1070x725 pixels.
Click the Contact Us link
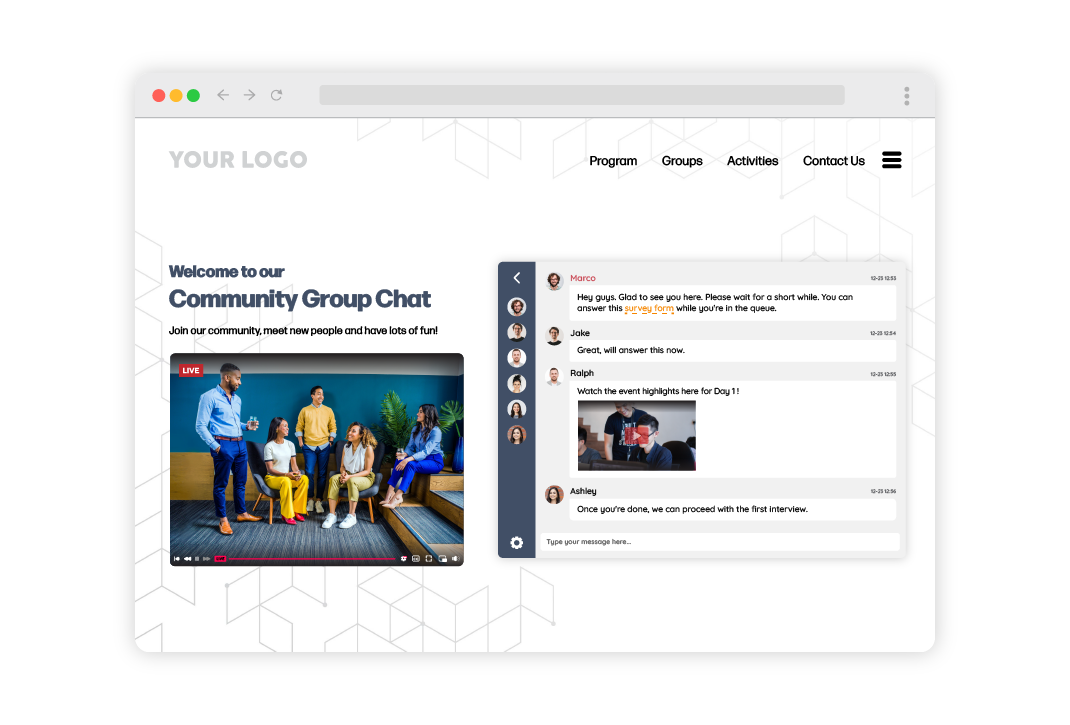(x=833, y=161)
